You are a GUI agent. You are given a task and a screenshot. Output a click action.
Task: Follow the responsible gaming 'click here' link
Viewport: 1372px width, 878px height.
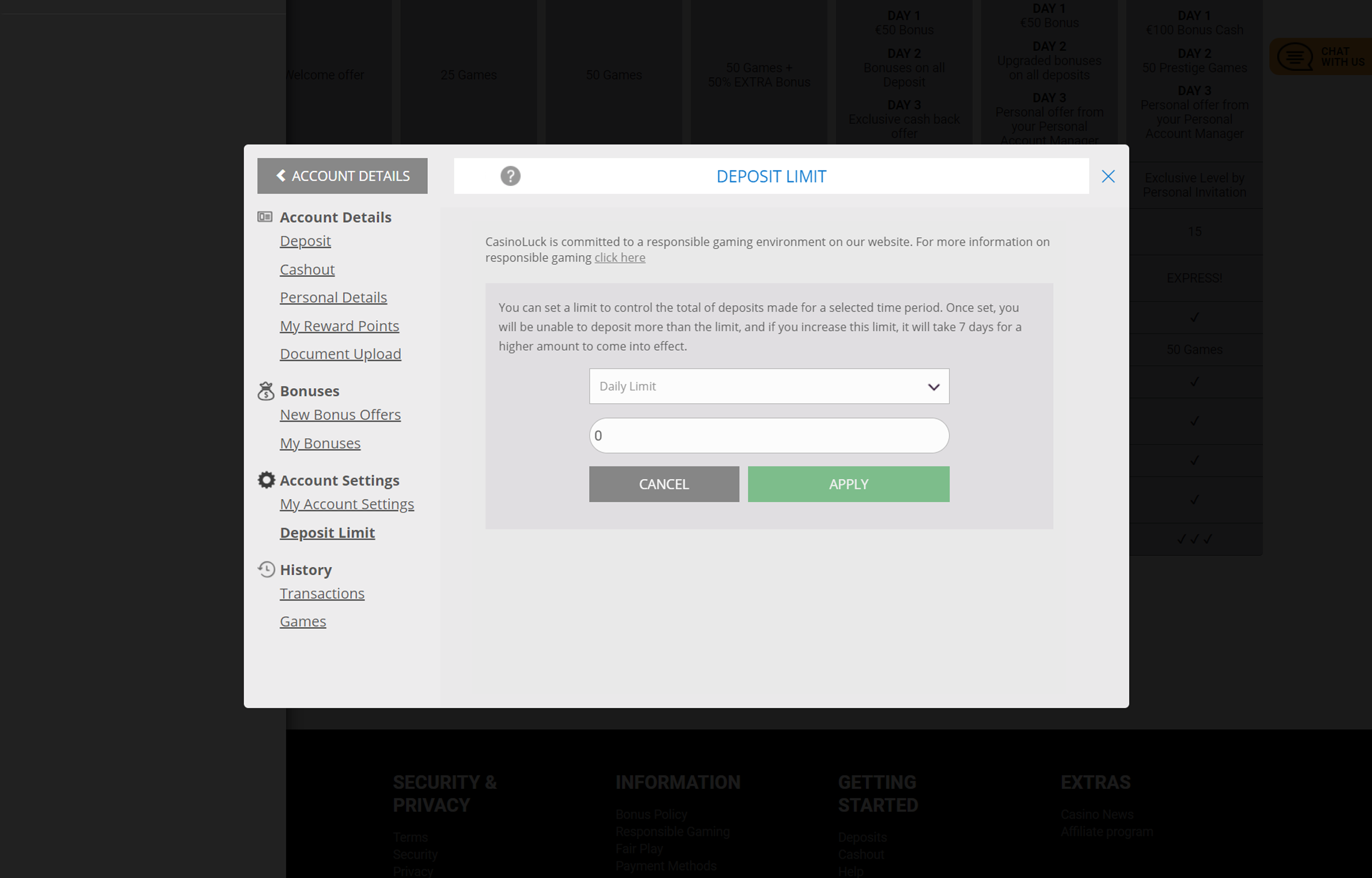[620, 258]
